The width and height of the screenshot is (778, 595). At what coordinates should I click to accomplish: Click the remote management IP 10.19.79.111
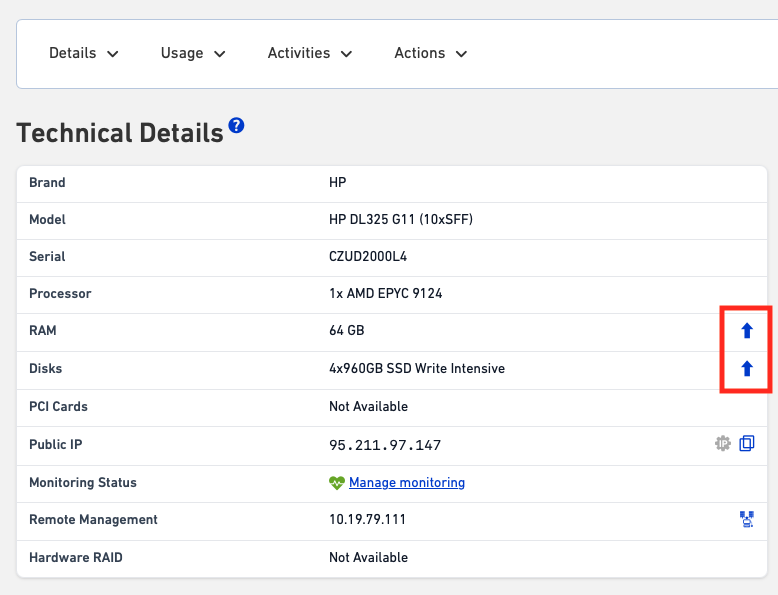point(368,520)
